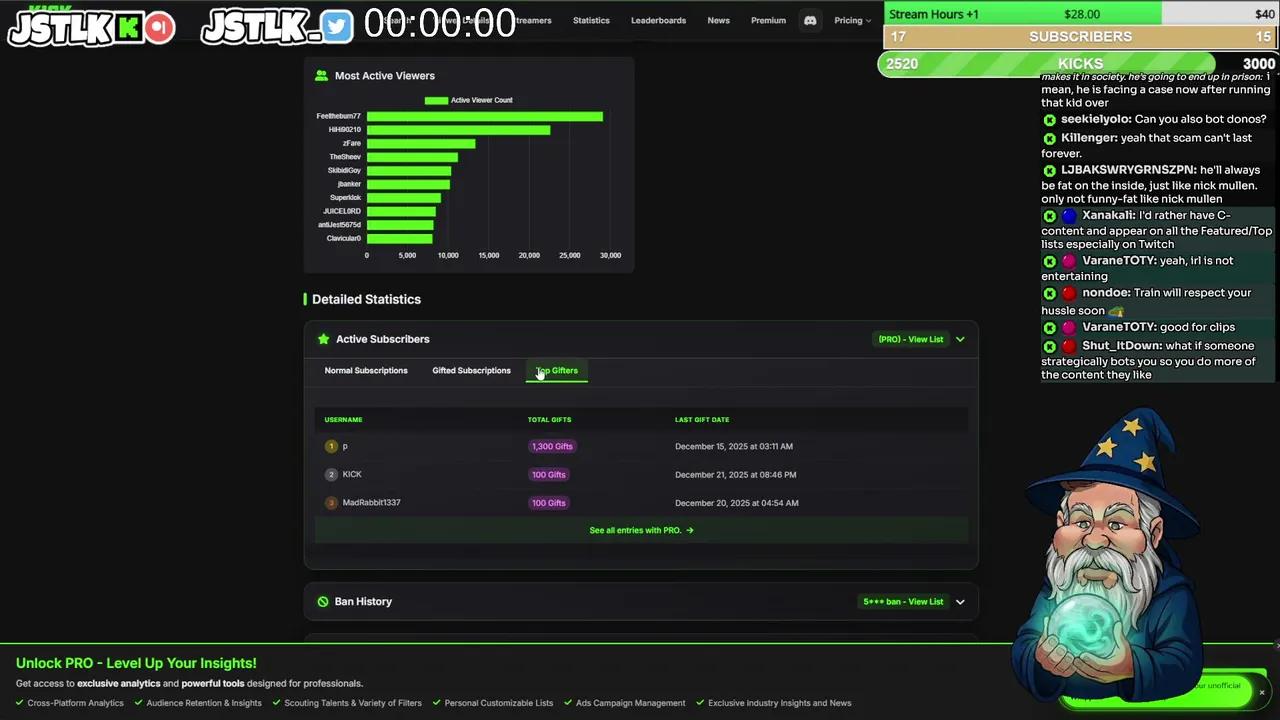Toggle the Active Viewer Count legend swatch
Viewport: 1280px width, 720px height.
click(436, 100)
